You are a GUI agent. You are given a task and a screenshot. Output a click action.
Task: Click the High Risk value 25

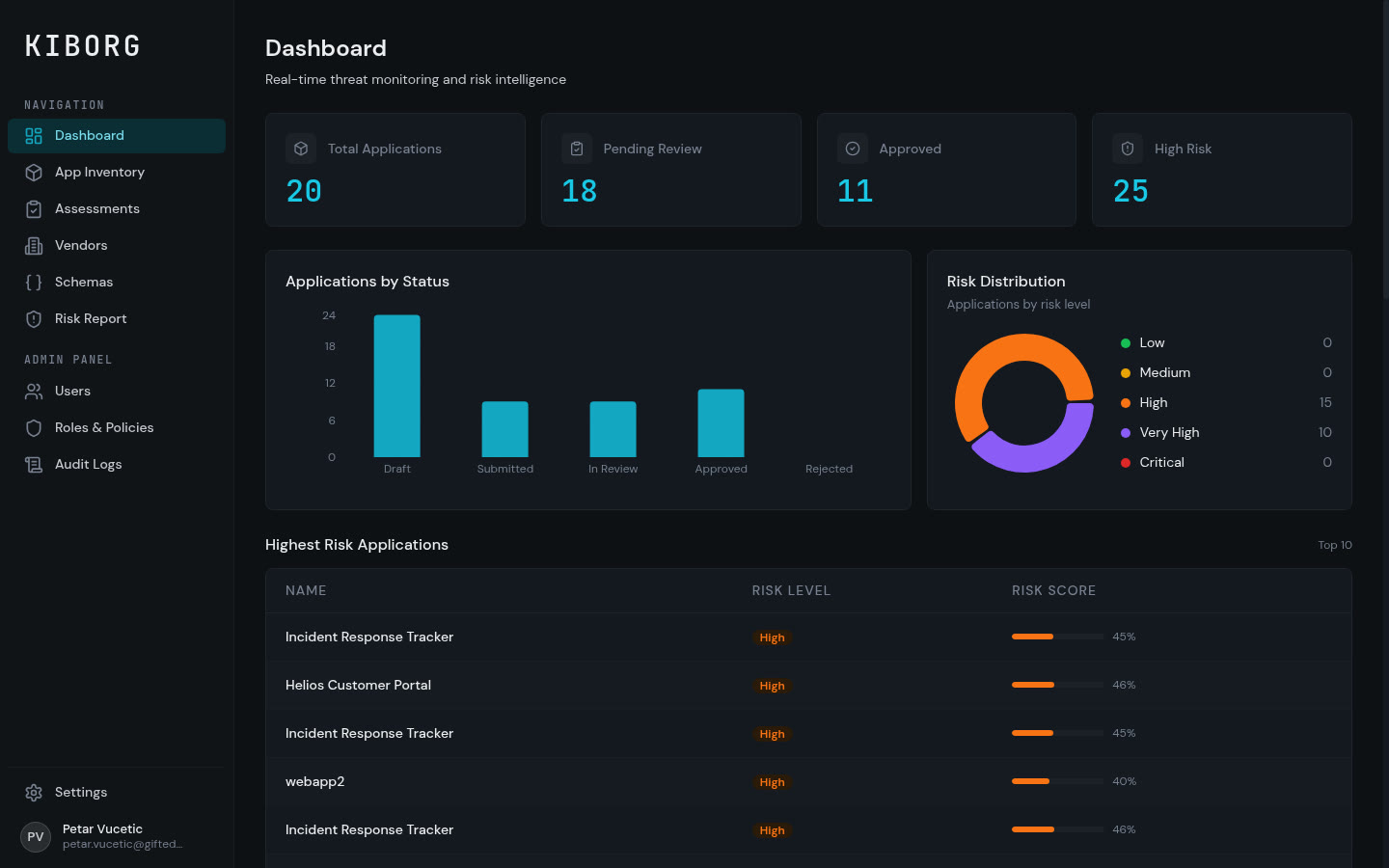tap(1130, 191)
